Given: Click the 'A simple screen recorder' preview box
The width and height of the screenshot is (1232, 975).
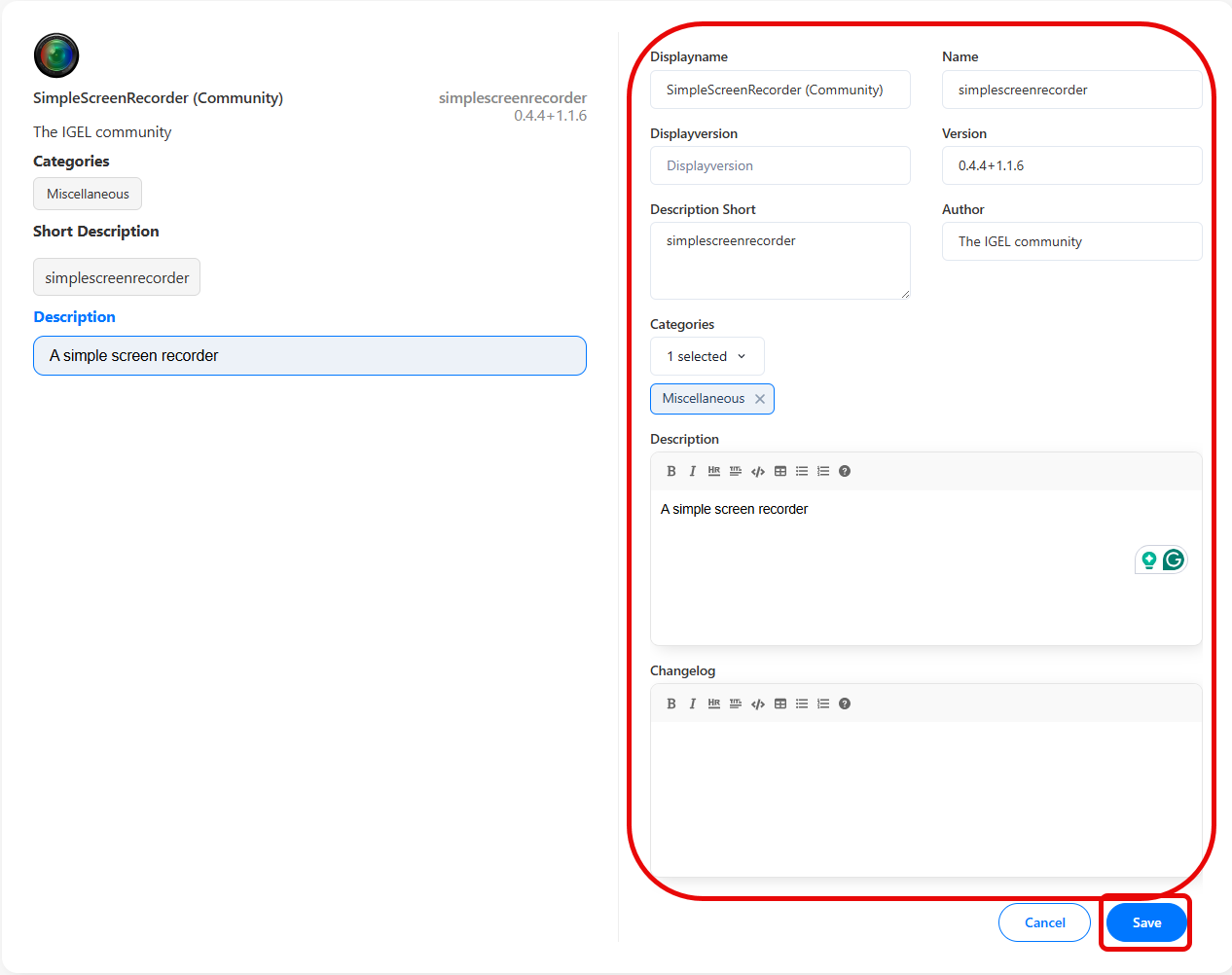Looking at the screenshot, I should [x=309, y=355].
